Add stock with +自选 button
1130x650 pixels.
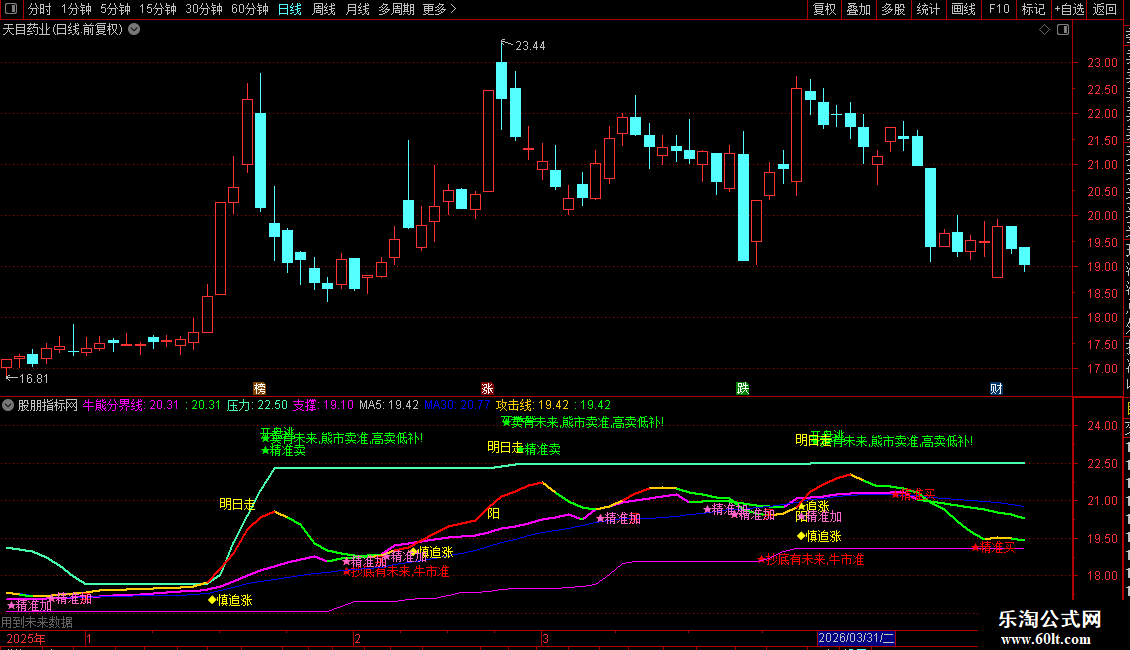(x=1069, y=9)
